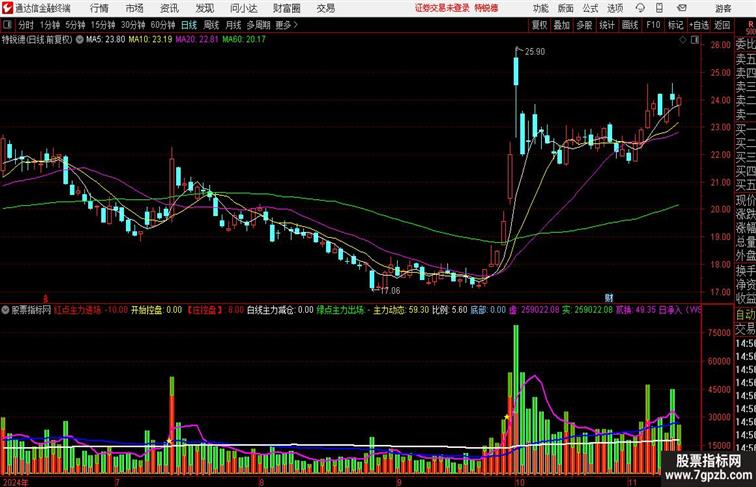Screen dimensions: 756x487
Task: Click the 多股 toolbar button
Action: (x=584, y=25)
